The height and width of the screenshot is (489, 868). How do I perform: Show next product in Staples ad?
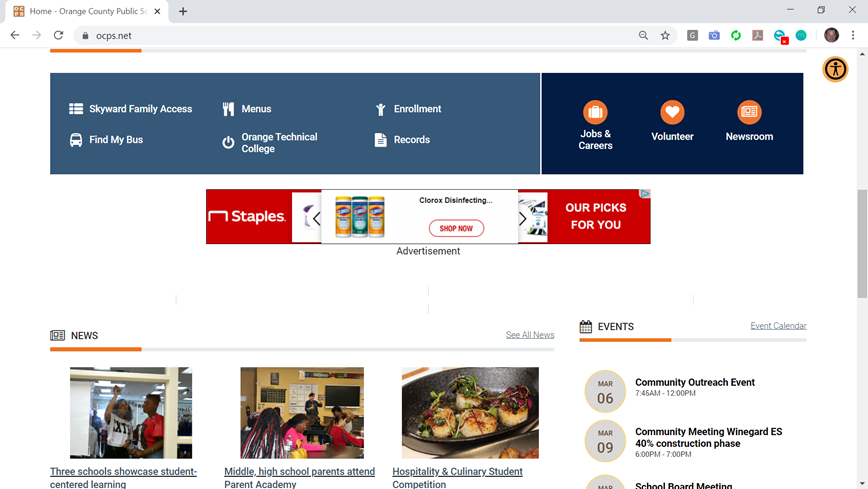(x=523, y=219)
